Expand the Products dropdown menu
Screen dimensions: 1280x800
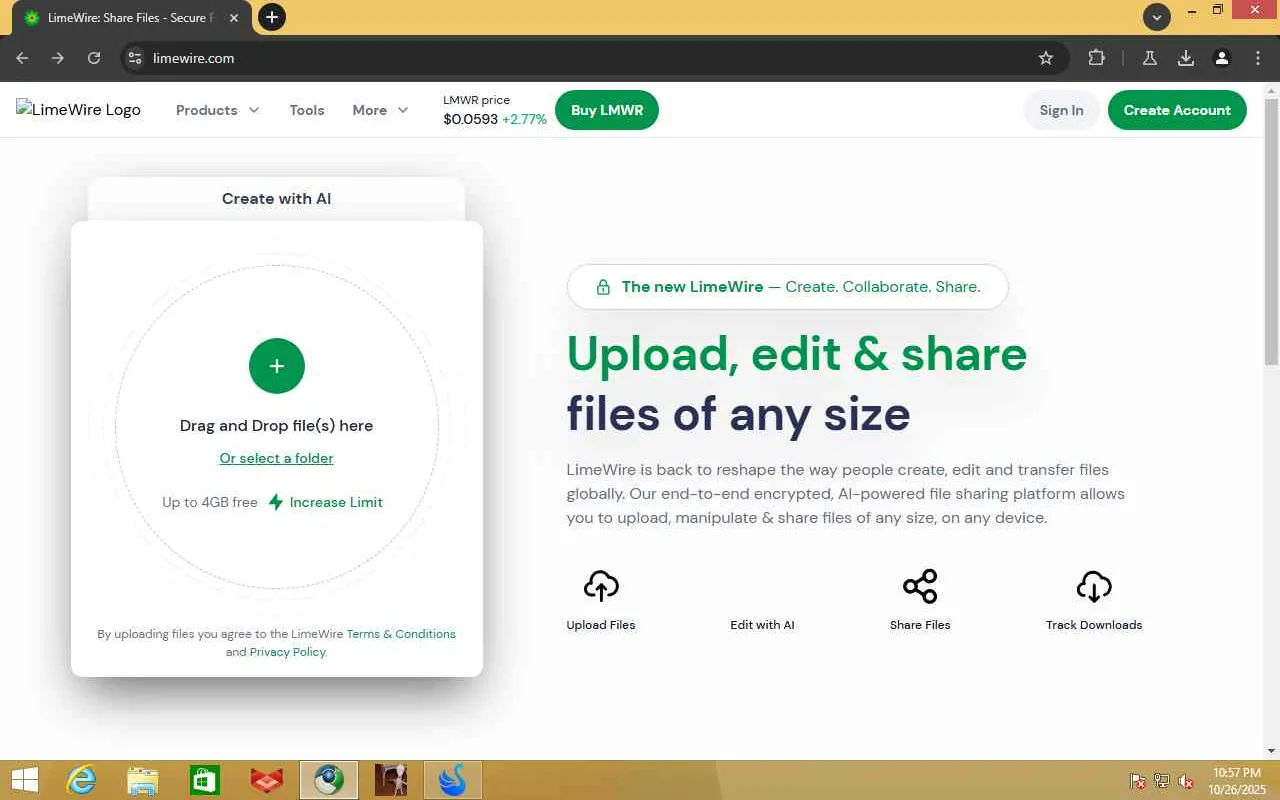click(217, 110)
